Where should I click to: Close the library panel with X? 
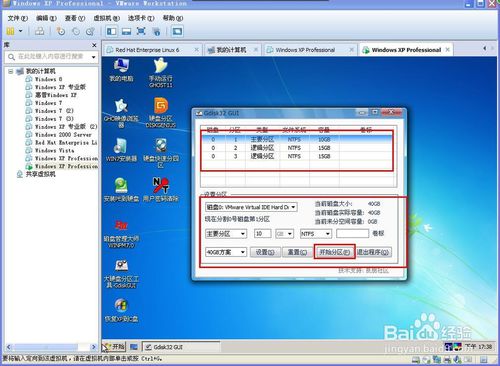(94, 45)
